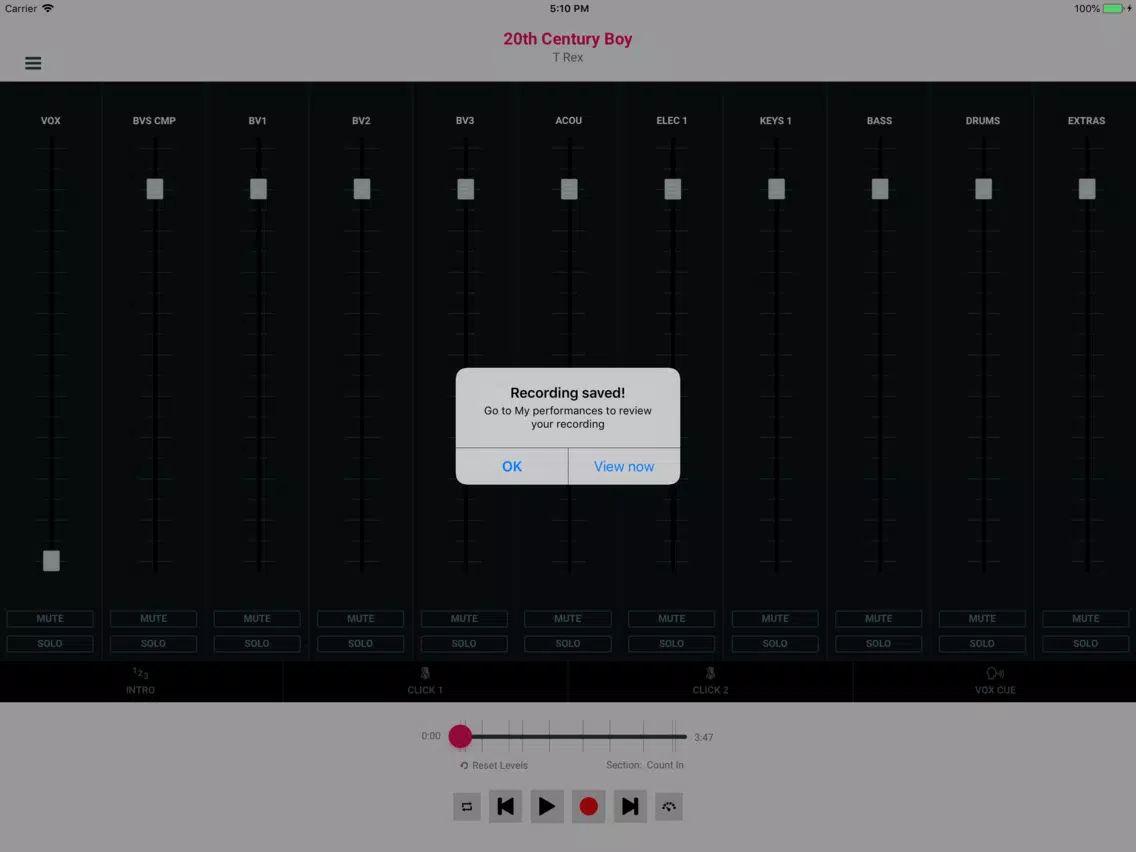Solo the DRUMS channel

(x=982, y=643)
